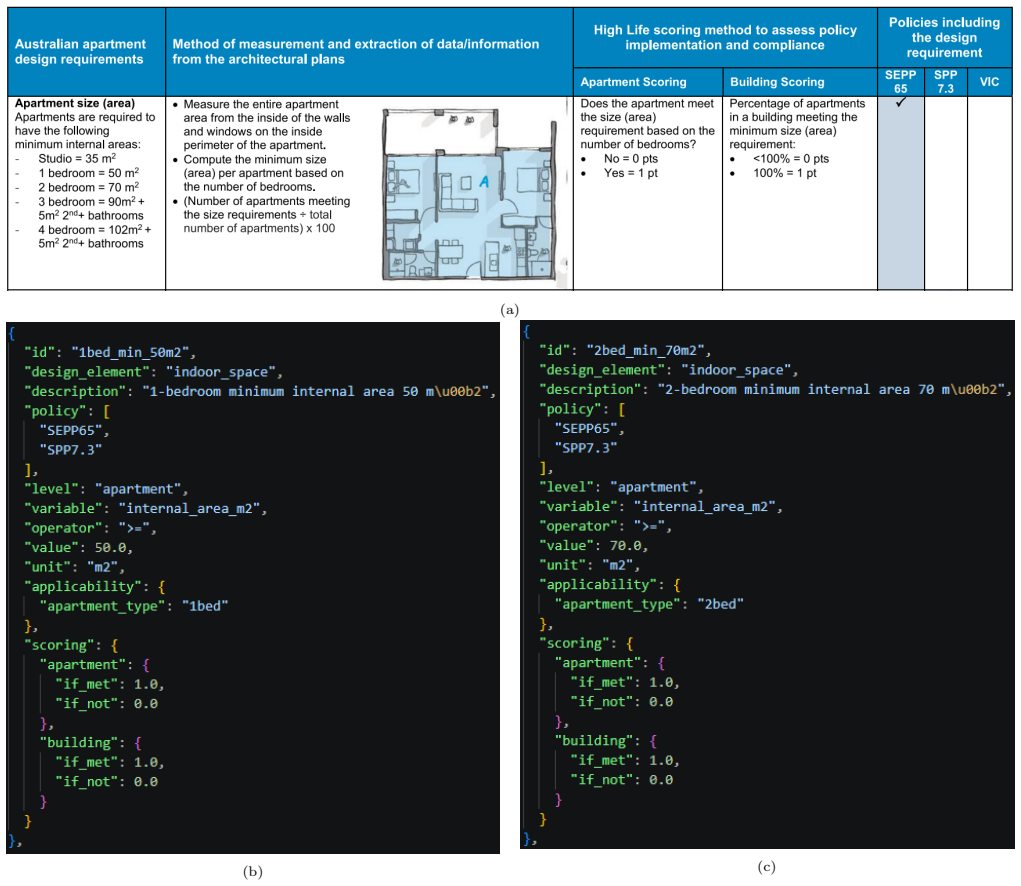Image resolution: width=1021 pixels, height=886 pixels.
Task: Click the light blue shaded SEPP 65 column
Action: [901, 193]
